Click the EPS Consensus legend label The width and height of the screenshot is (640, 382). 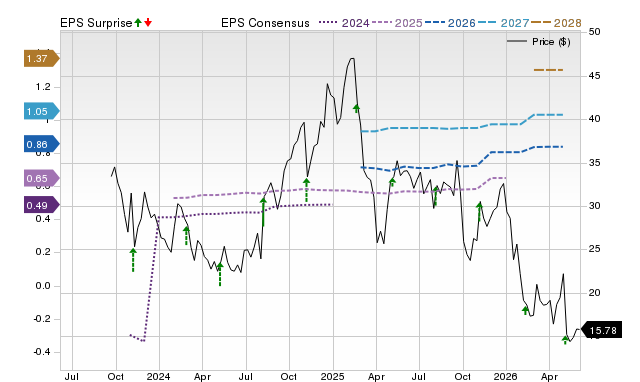[x=265, y=23]
